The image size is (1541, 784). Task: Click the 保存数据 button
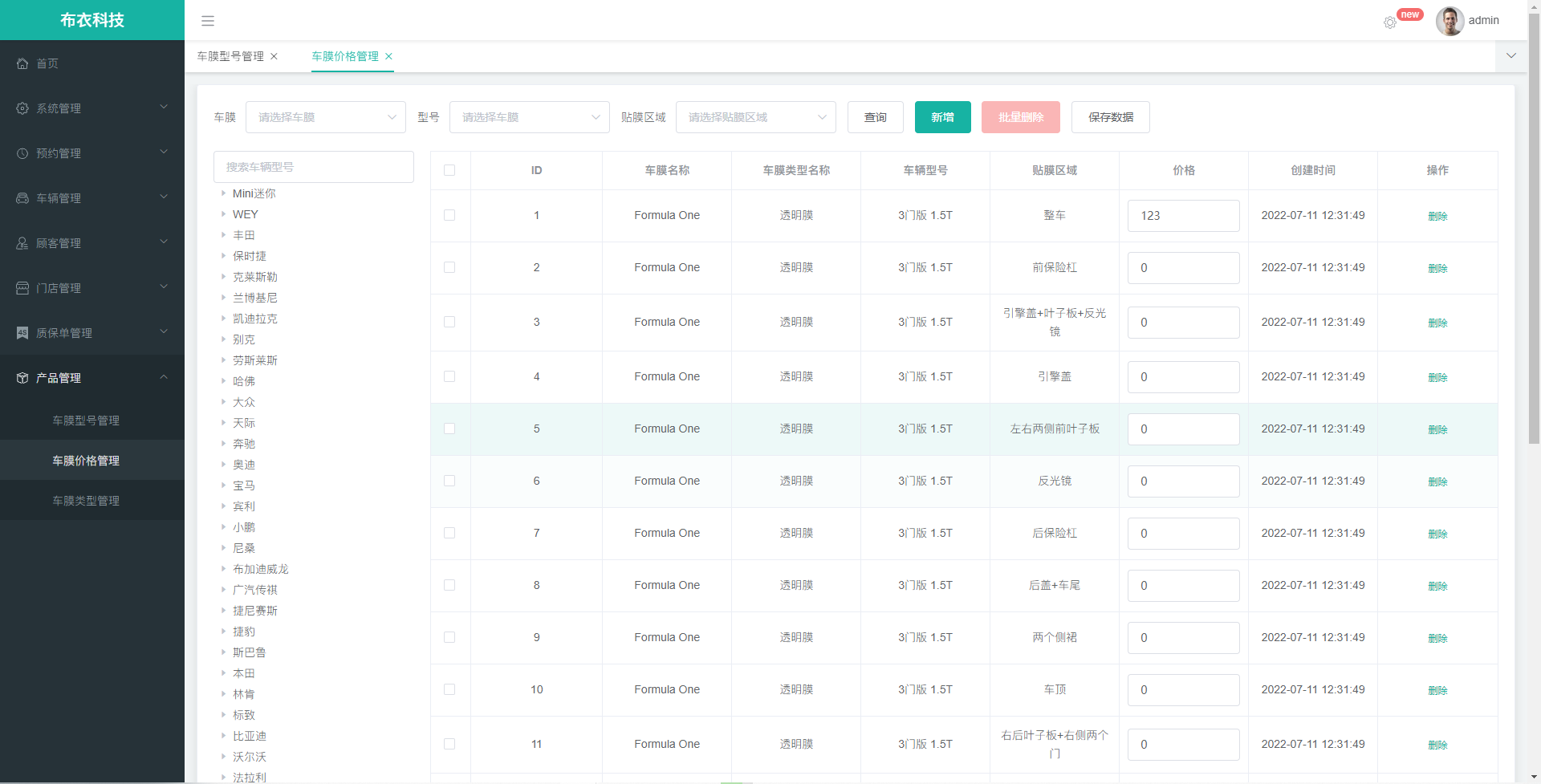coord(1111,117)
